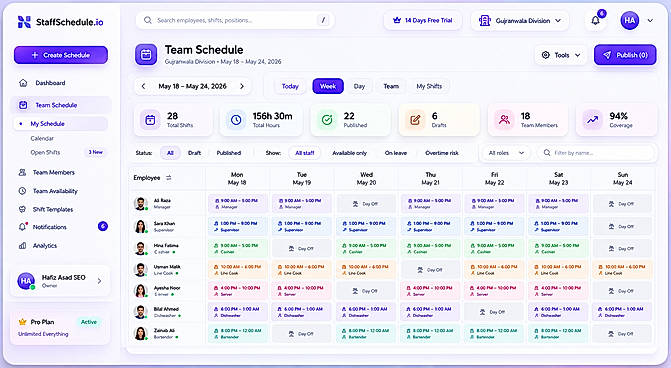
Task: Select the Available only filter
Action: [350, 153]
